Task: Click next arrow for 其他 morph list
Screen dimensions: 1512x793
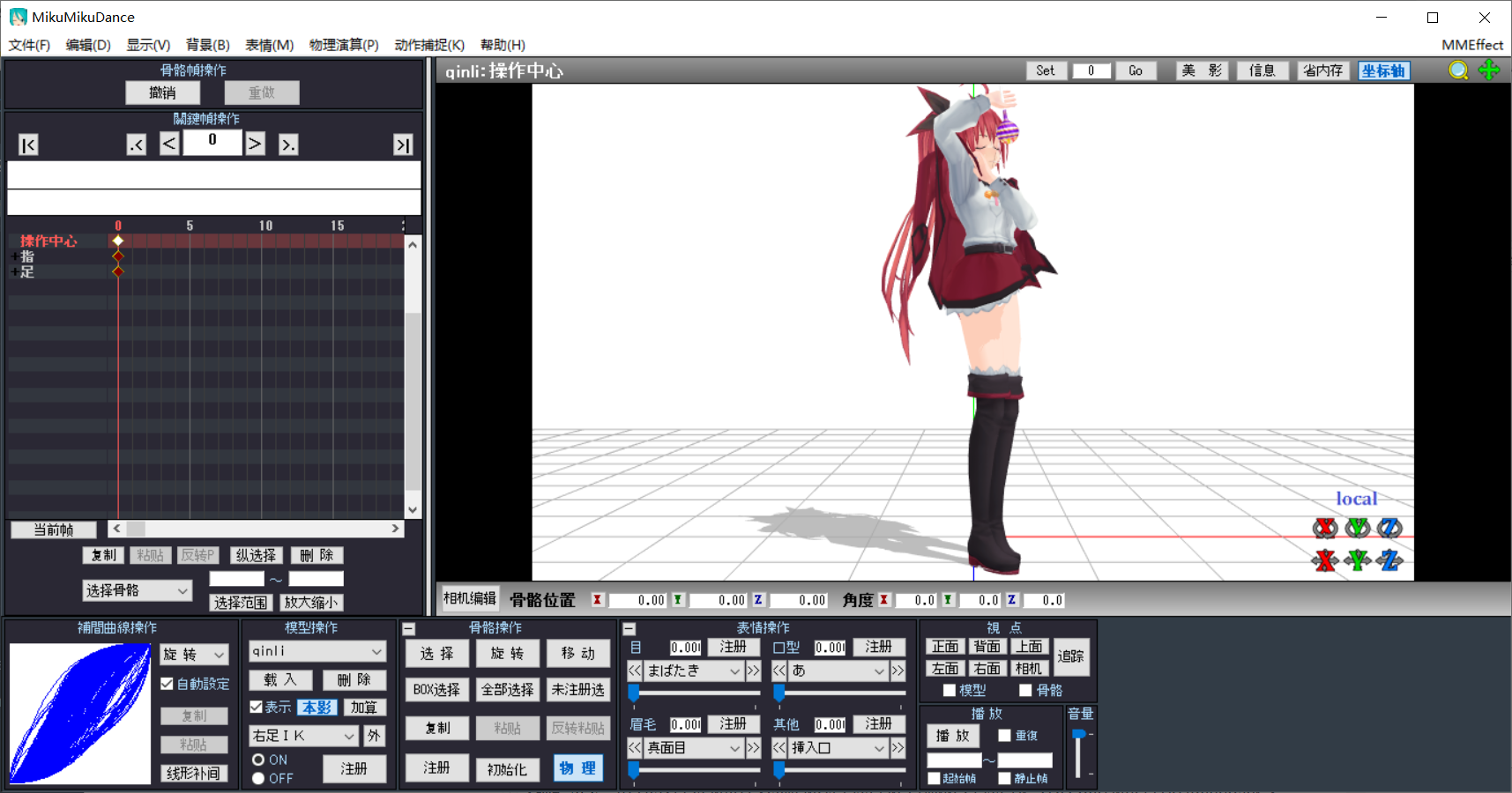Action: pos(898,748)
